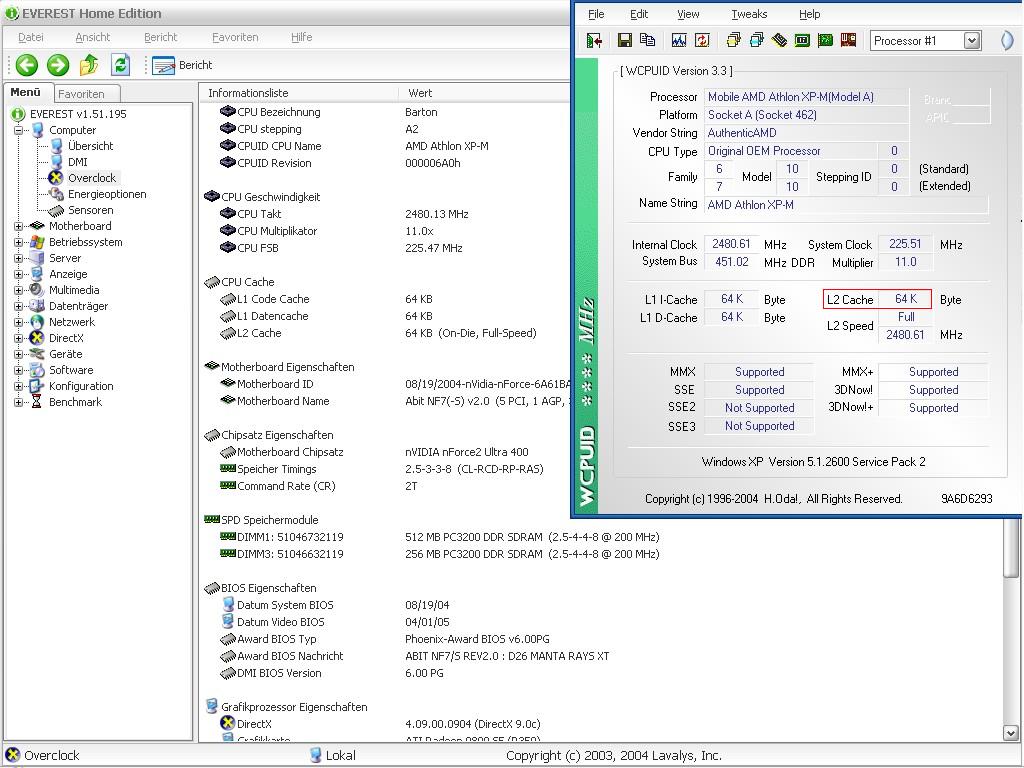Screen dimensions: 1024x768
Task: Open the Favoriten menu in EVEREST menu bar
Action: 235,37
